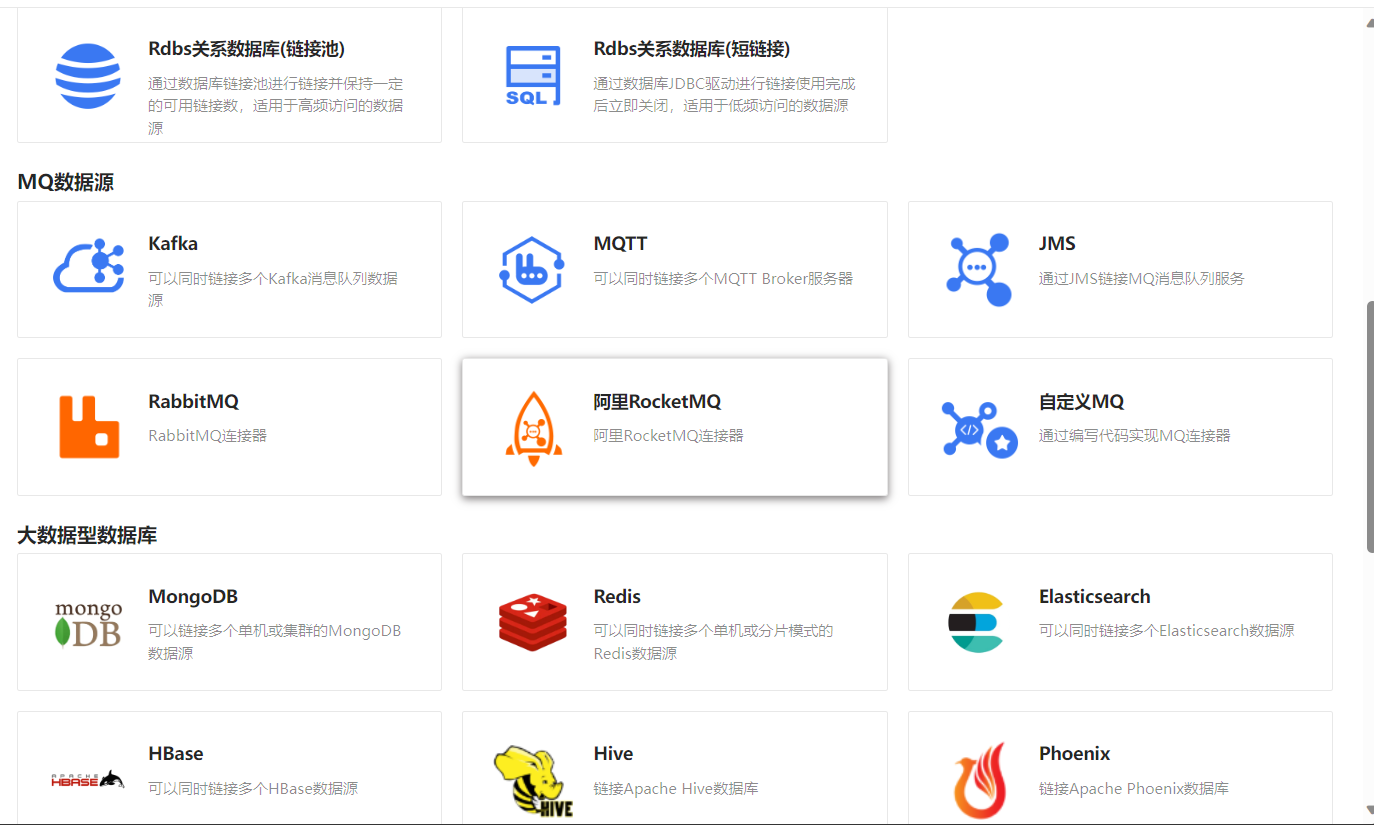
Task: Click the orange RabbitMQ logo
Action: [x=89, y=427]
